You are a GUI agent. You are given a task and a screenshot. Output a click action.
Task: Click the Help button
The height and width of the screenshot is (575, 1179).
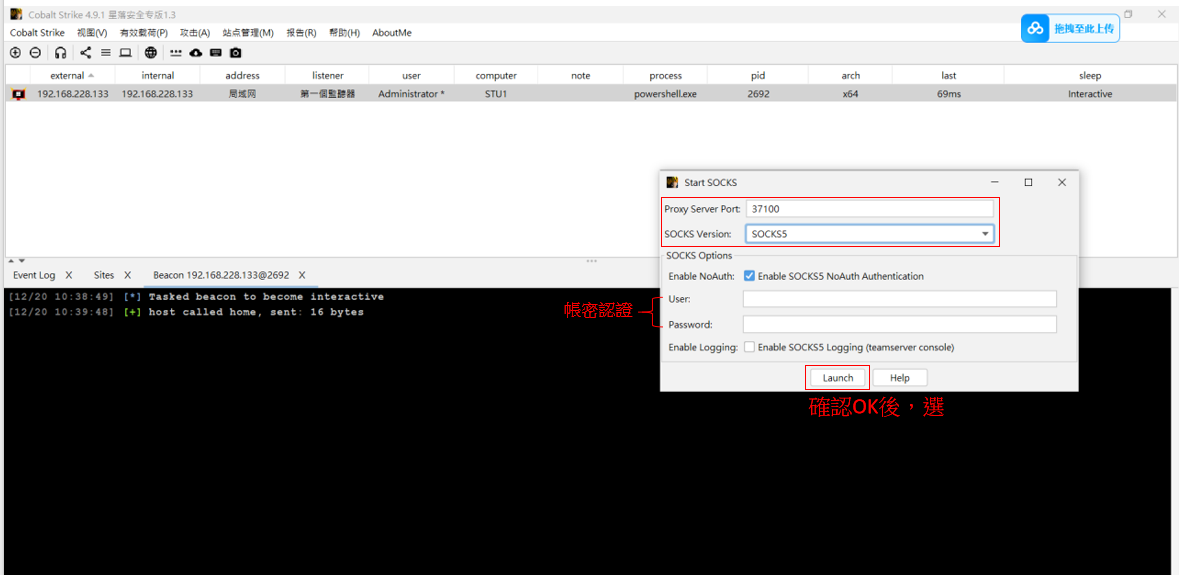pos(900,378)
